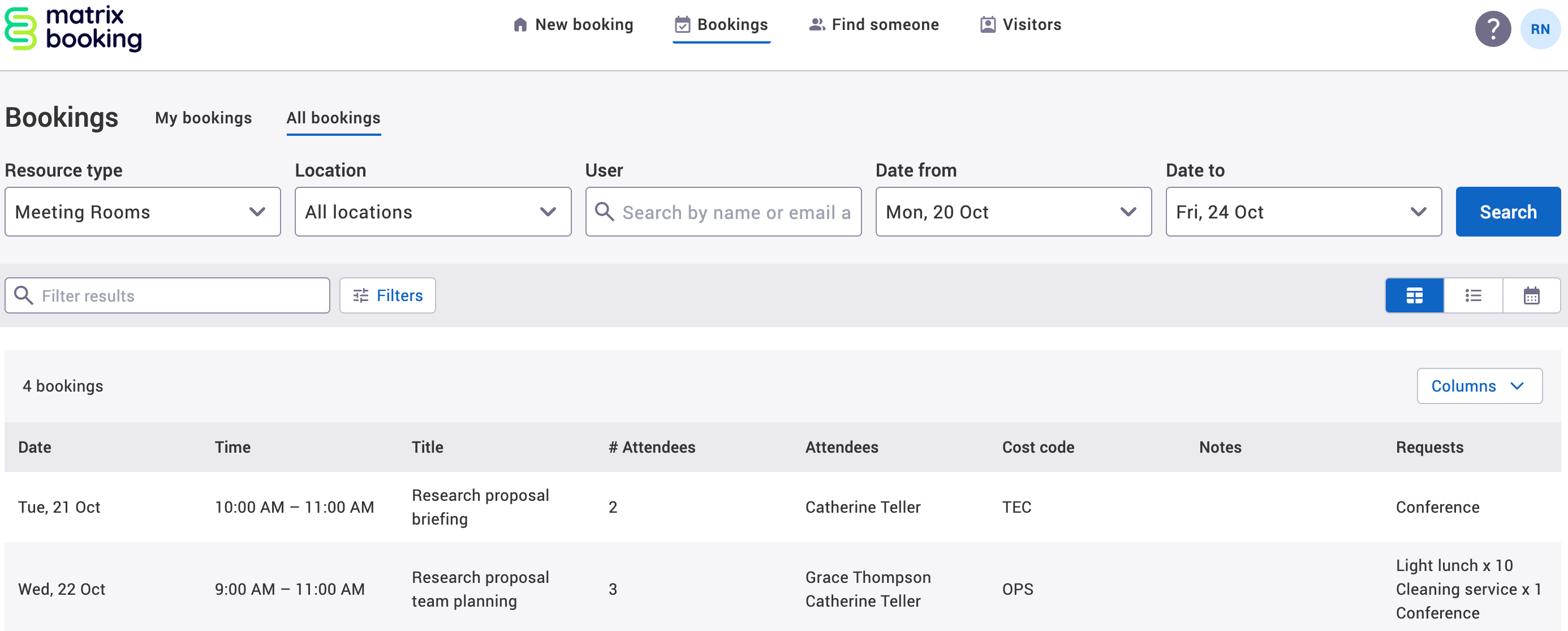Select the list view layout
The height and width of the screenshot is (631, 1568).
1473,295
